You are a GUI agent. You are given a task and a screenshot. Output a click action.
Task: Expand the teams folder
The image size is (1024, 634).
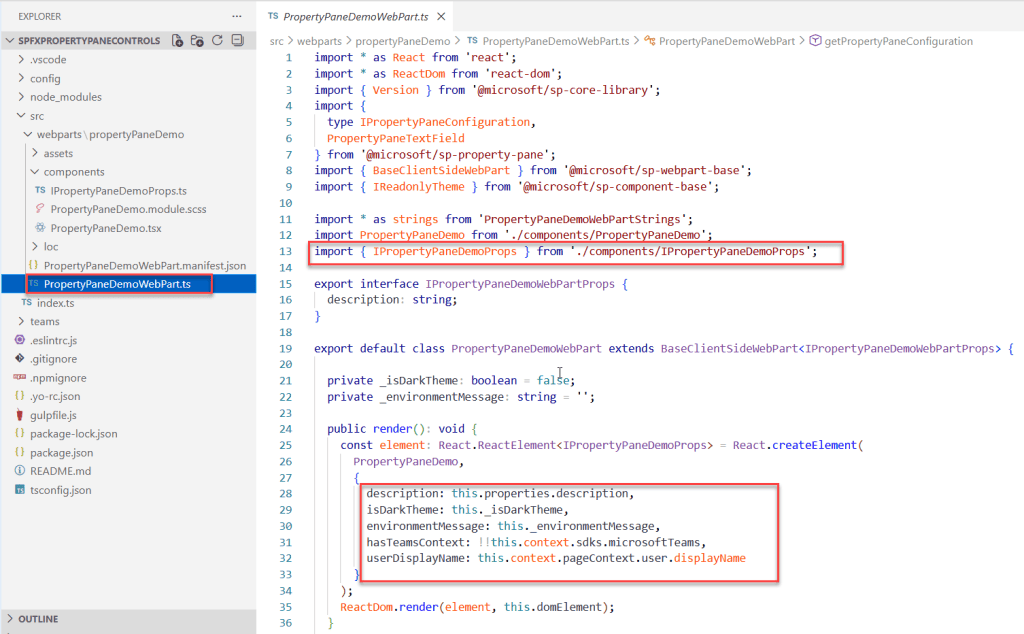click(21, 321)
